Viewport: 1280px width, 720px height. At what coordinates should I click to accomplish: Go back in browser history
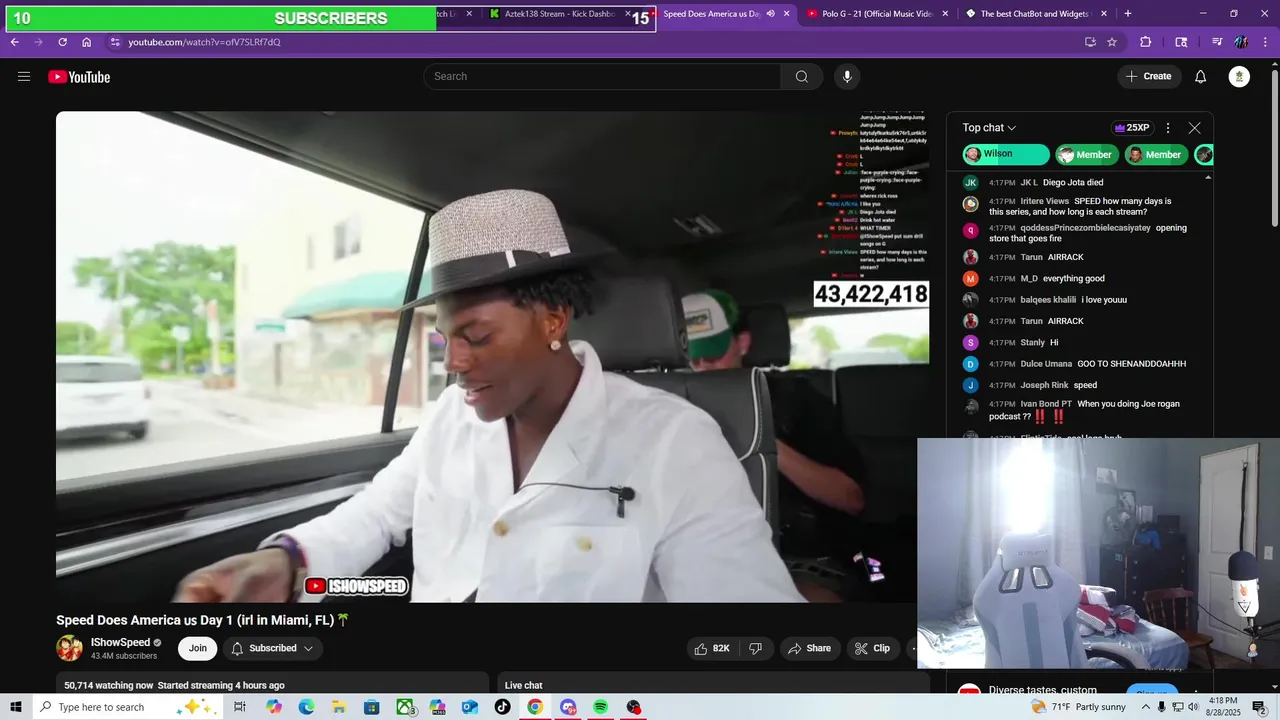(x=15, y=42)
